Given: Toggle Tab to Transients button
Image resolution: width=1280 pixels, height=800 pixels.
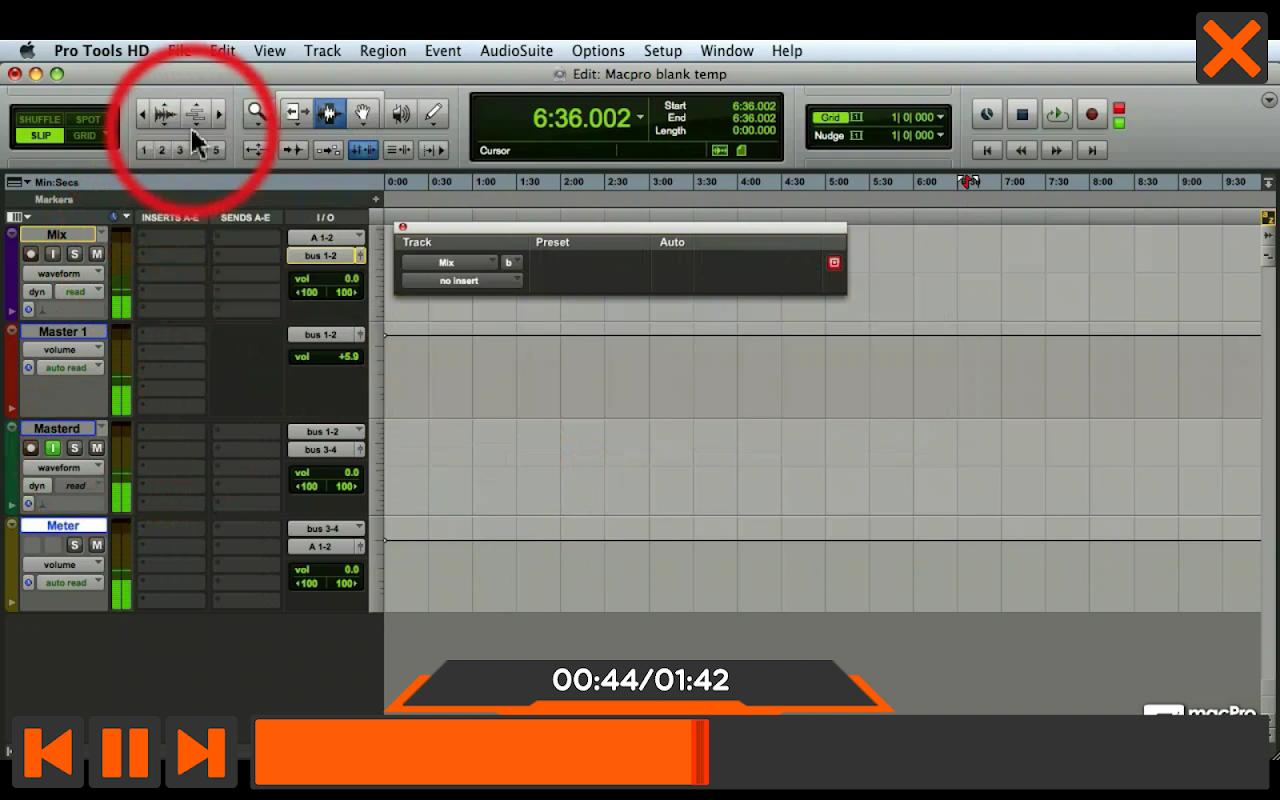Looking at the screenshot, I should click(293, 150).
